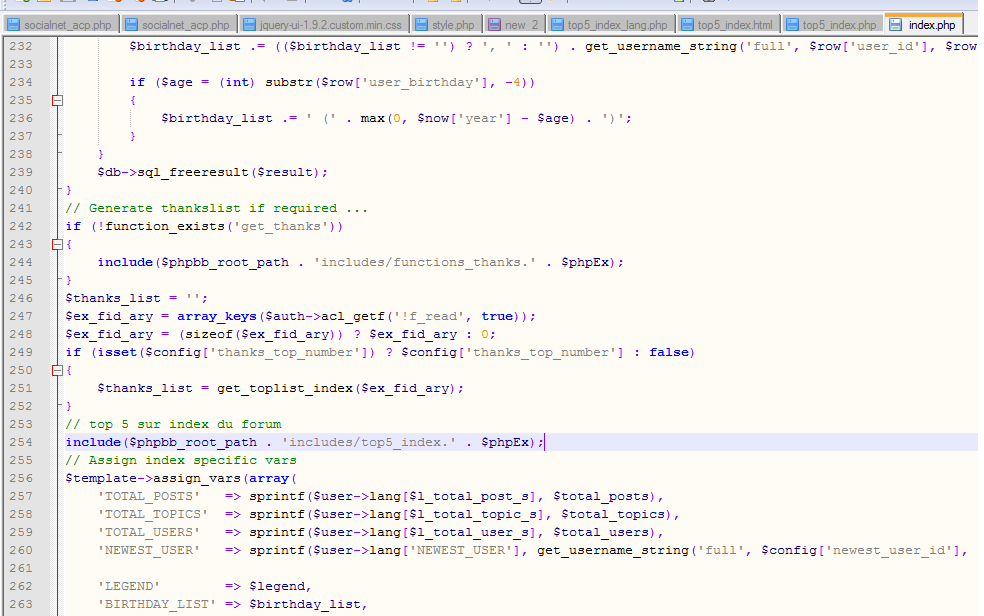Collapse the fold marker at line 243
The width and height of the screenshot is (984, 616).
tap(57, 244)
